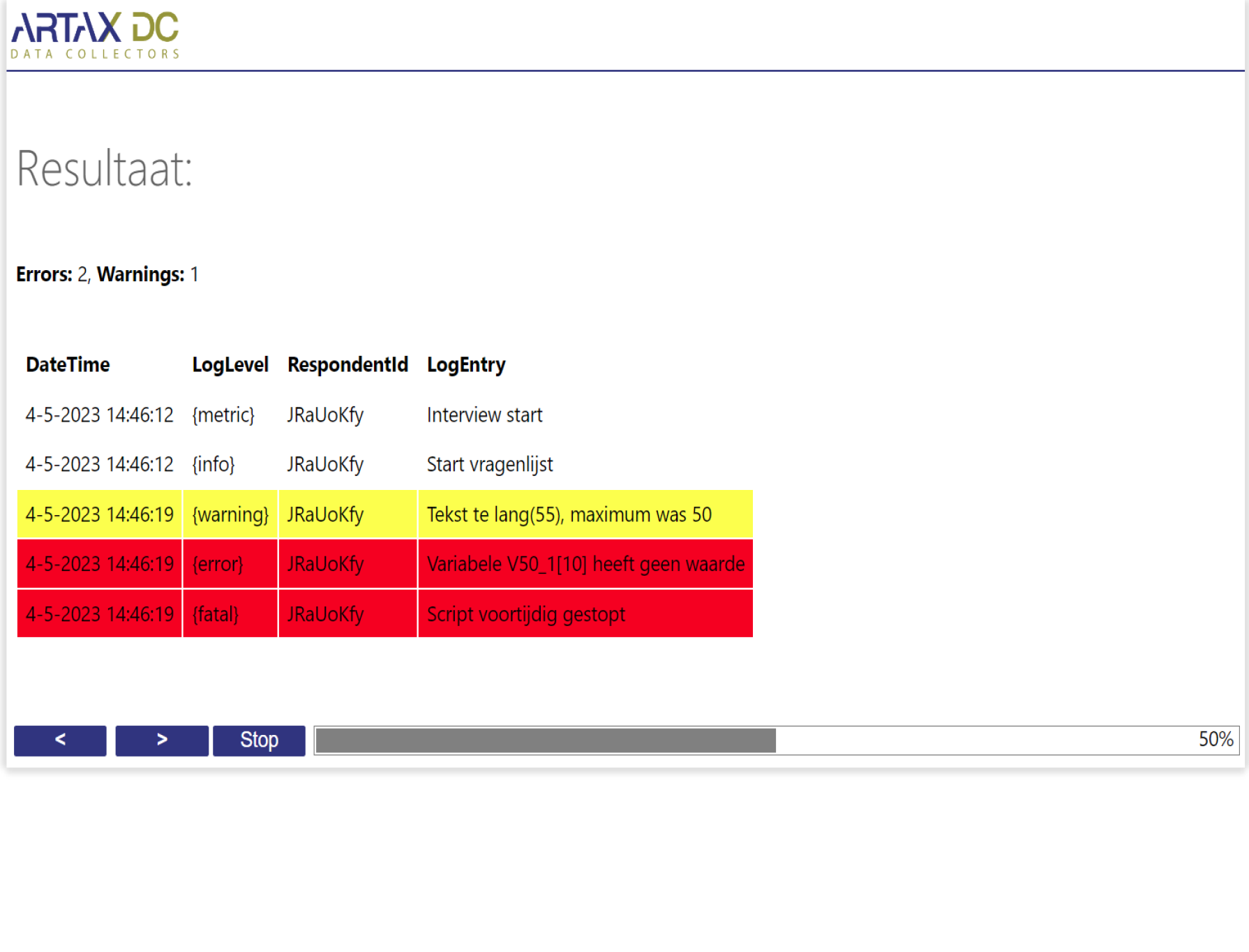Go back with the previous arrow button

click(60, 740)
